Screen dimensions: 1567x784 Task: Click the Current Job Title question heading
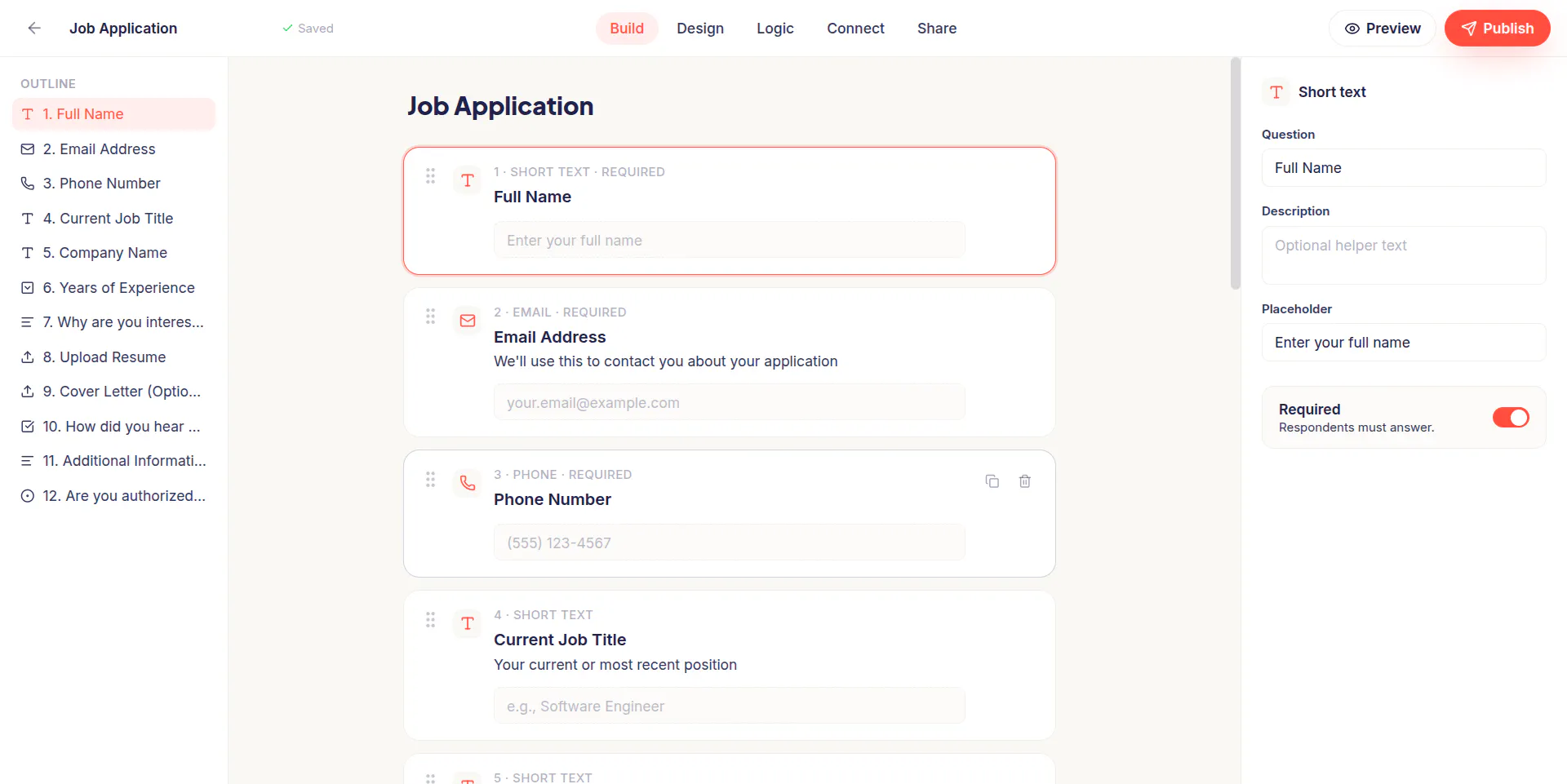click(560, 640)
